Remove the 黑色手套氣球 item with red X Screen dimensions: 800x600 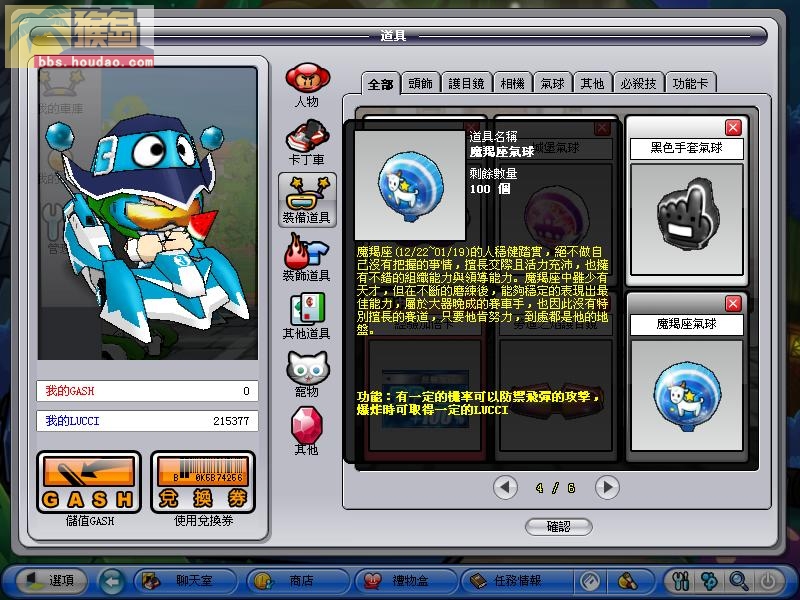[733, 127]
